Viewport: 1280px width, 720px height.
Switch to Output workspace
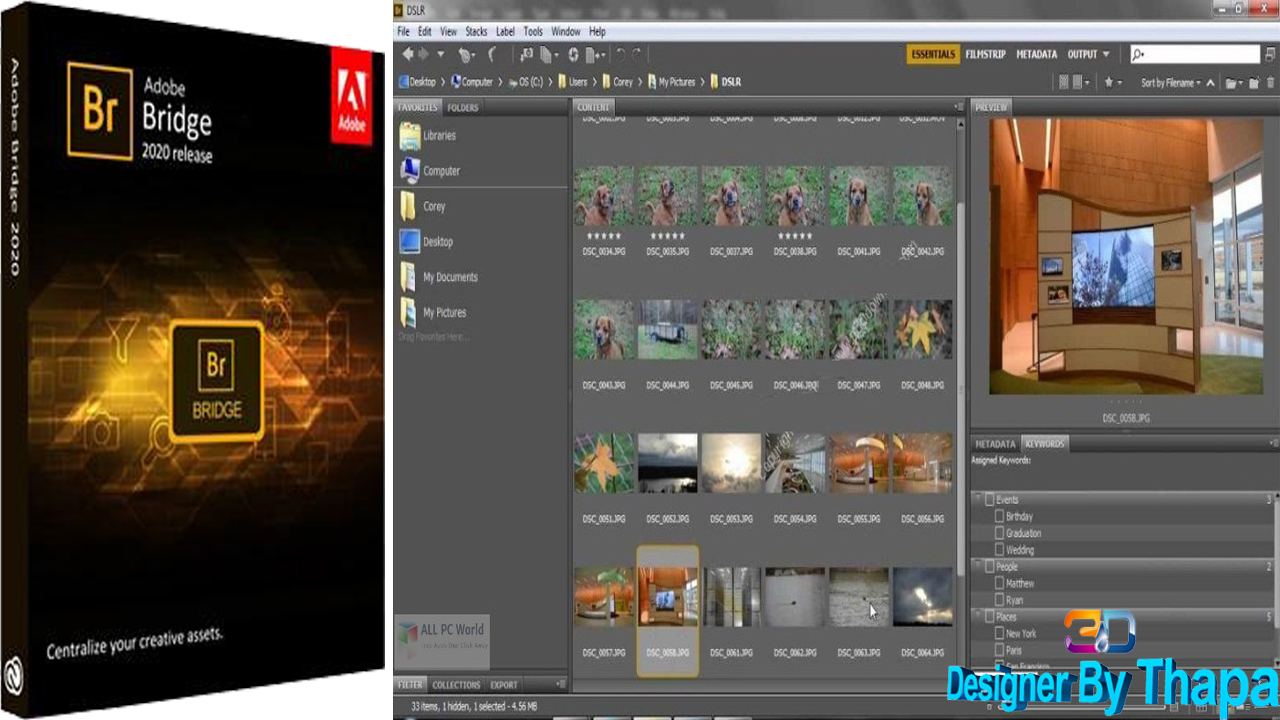1082,55
